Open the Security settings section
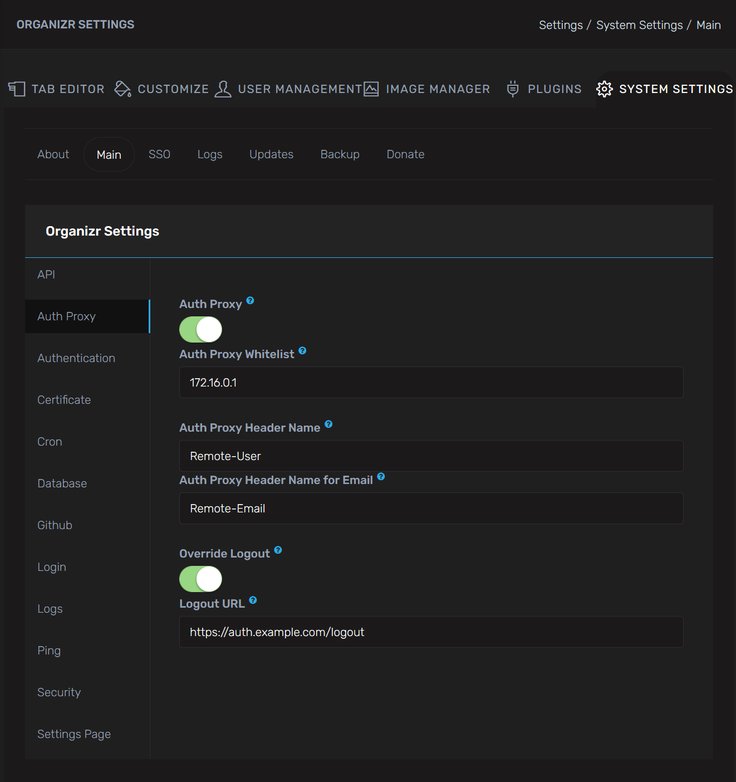The width and height of the screenshot is (736, 782). coord(59,692)
